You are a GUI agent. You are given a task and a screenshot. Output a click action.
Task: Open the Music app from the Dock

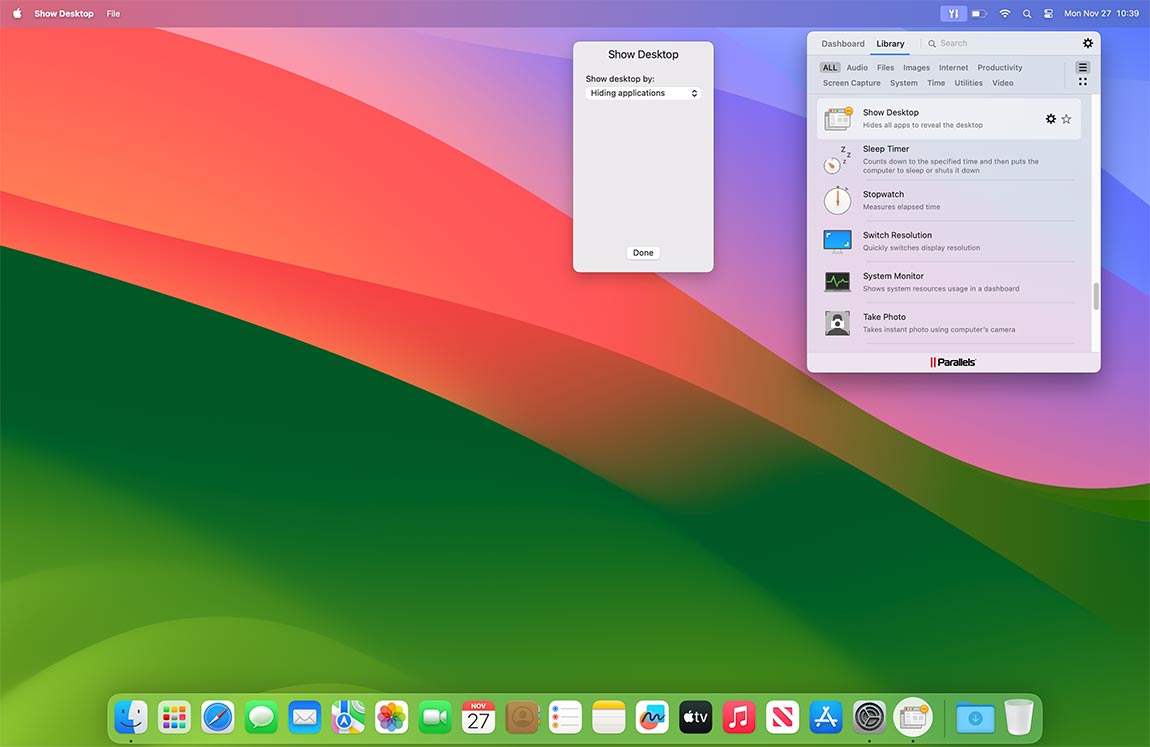(738, 717)
